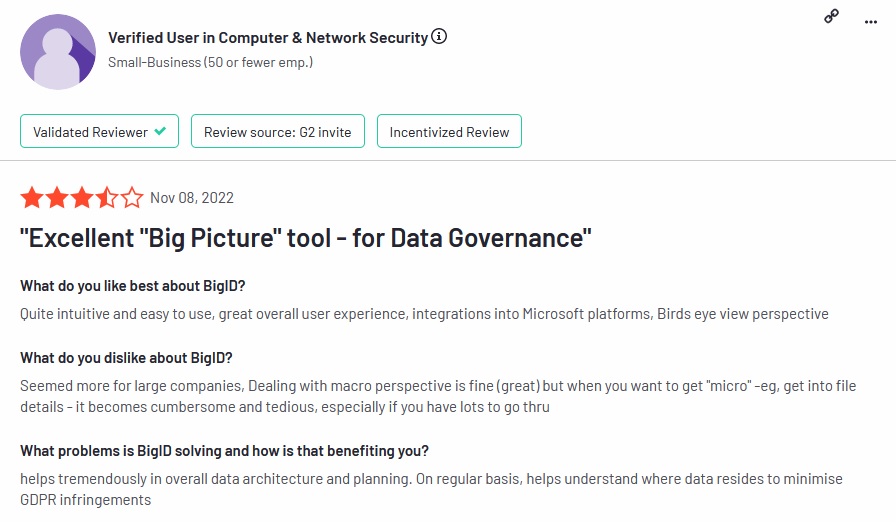
Task: Click the half-filled fourth rating star
Action: pyautogui.click(x=107, y=197)
